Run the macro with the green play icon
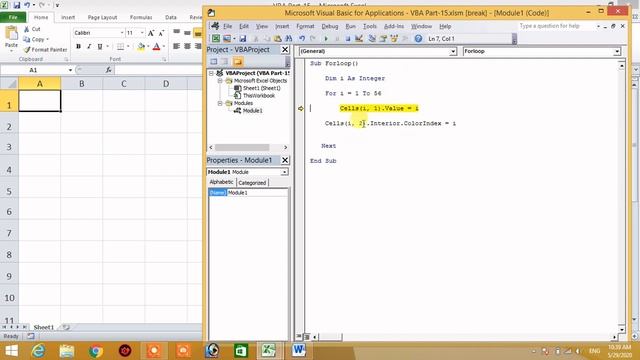This screenshot has height=360, width=640. tap(326, 38)
